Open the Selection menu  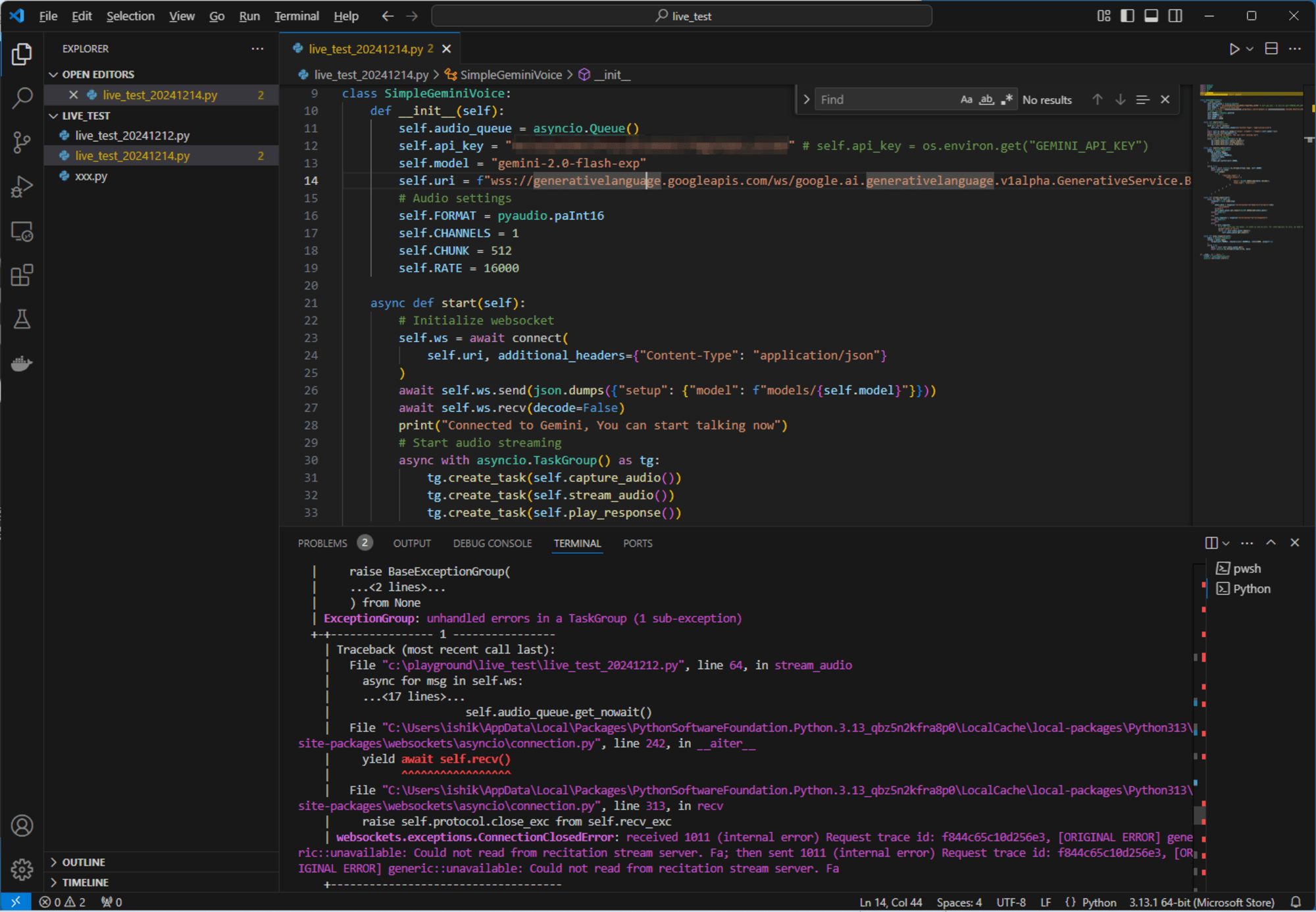[130, 16]
